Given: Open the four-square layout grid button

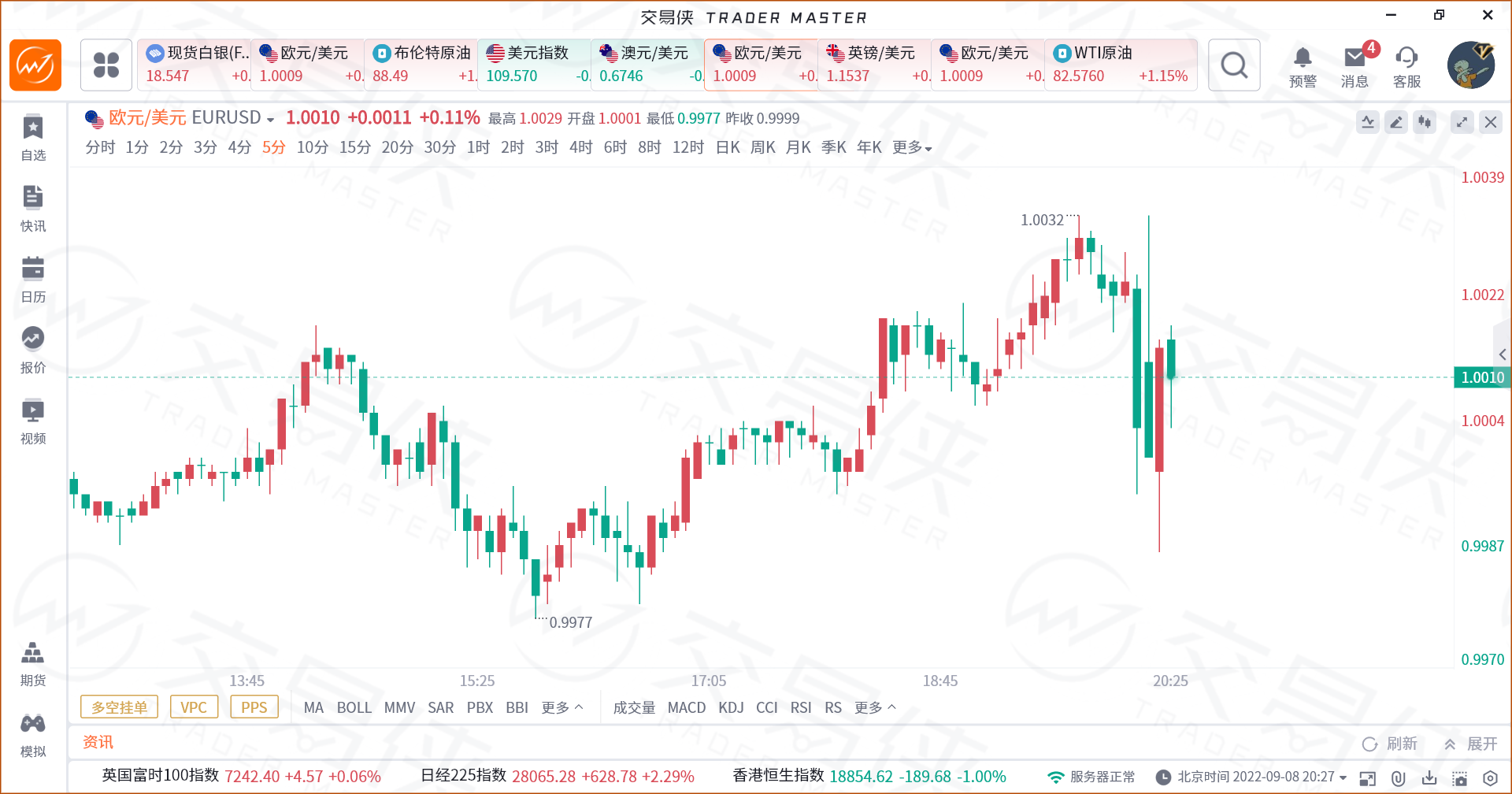Looking at the screenshot, I should point(106,65).
